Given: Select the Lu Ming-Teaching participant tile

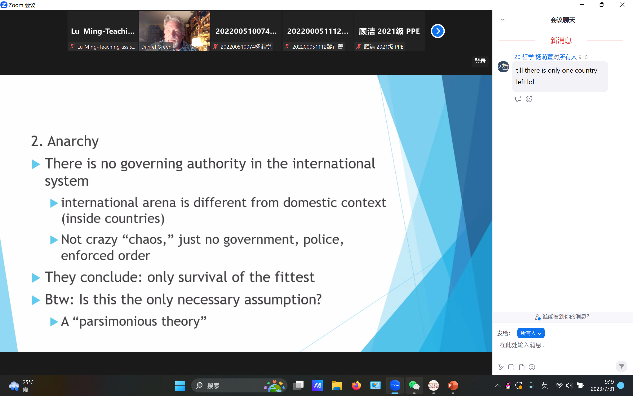Looking at the screenshot, I should pyautogui.click(x=103, y=31).
